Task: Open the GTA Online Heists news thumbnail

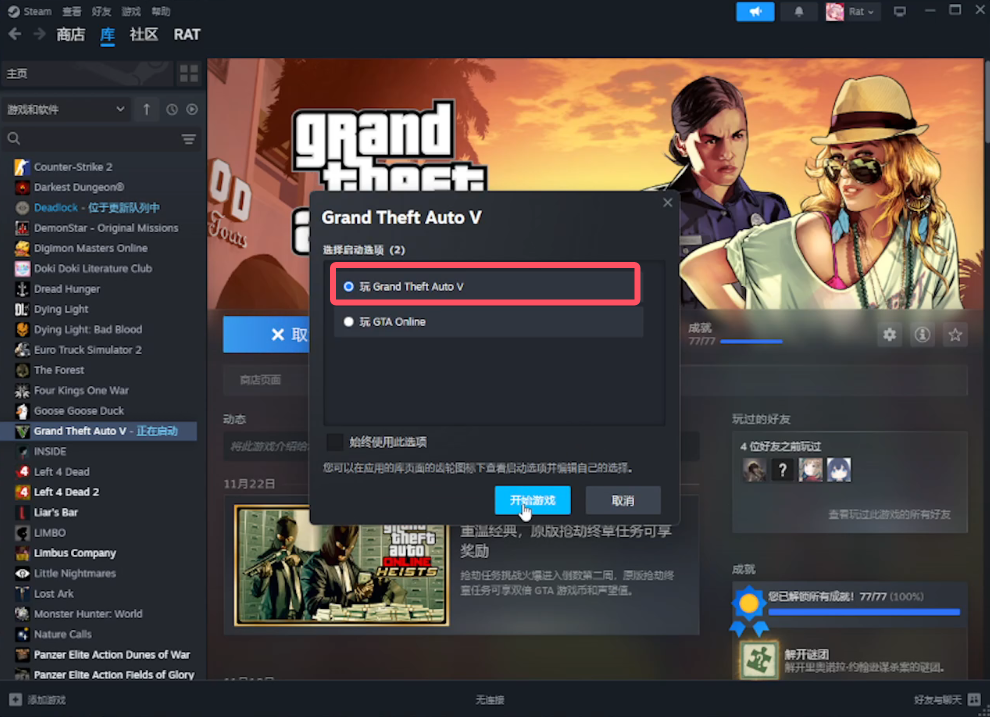Action: tap(342, 565)
